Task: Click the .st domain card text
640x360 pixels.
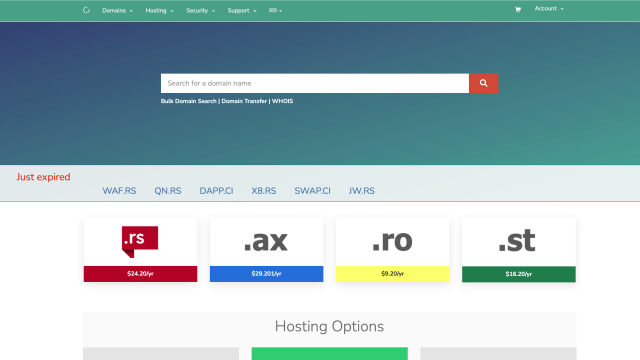Action: (x=517, y=241)
